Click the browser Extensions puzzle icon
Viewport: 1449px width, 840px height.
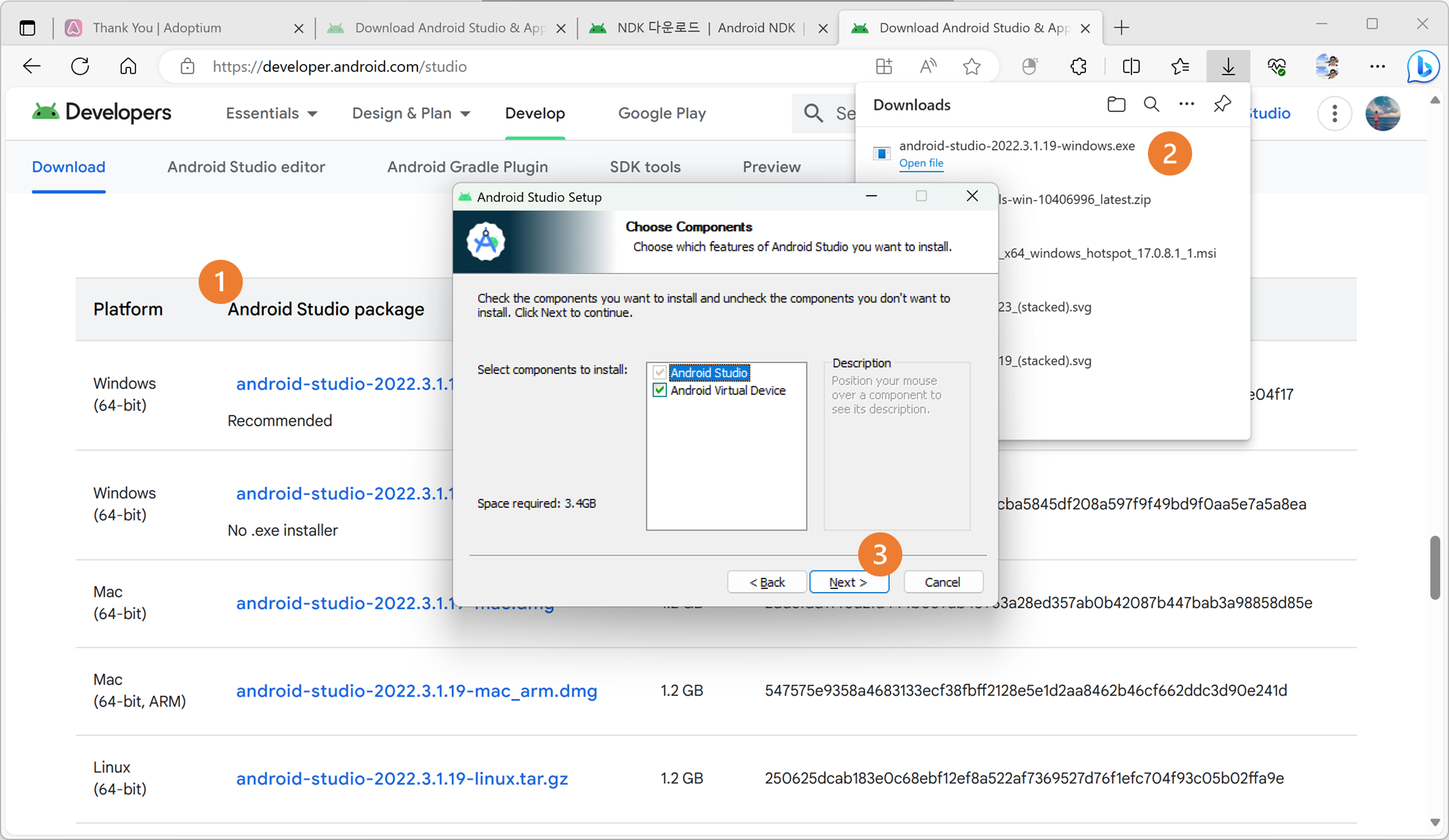[1078, 66]
